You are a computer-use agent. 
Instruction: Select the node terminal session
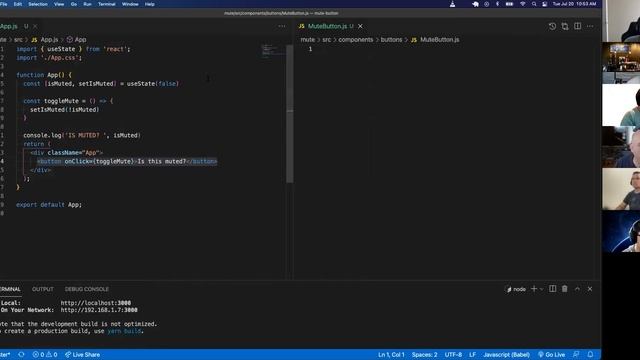click(516, 289)
